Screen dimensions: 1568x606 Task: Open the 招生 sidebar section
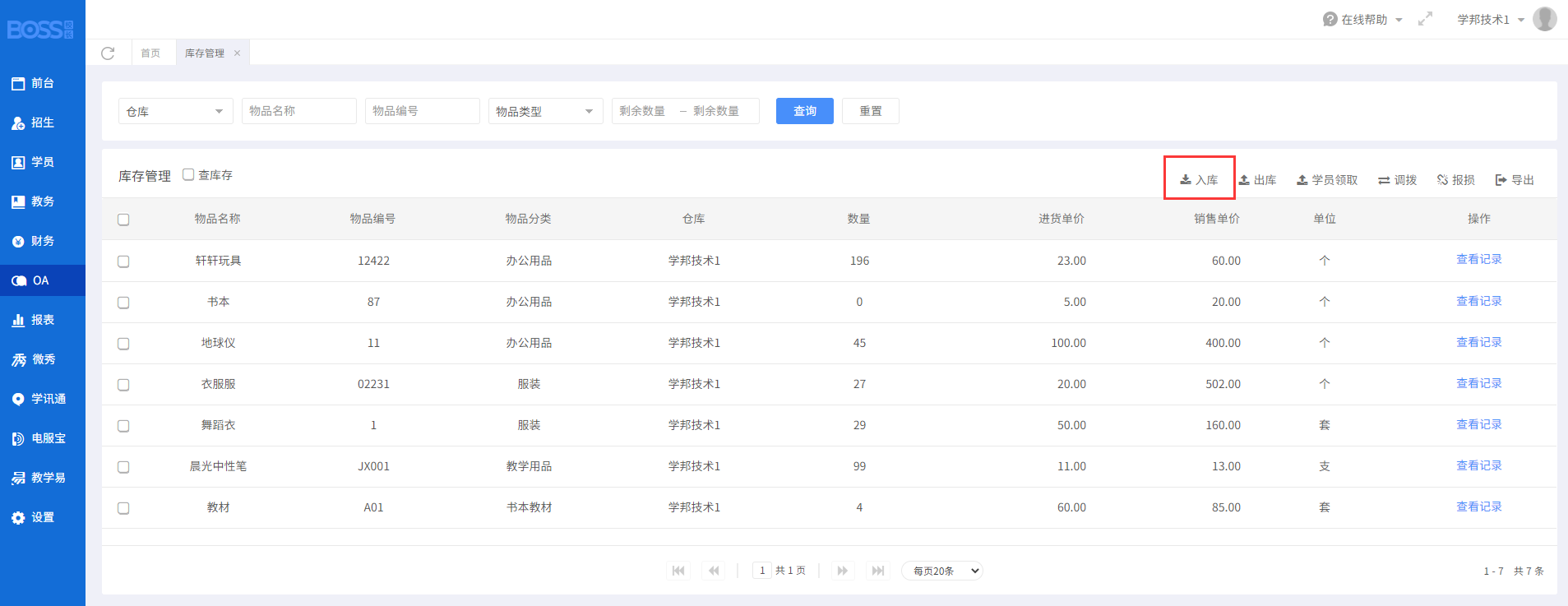pyautogui.click(x=43, y=123)
